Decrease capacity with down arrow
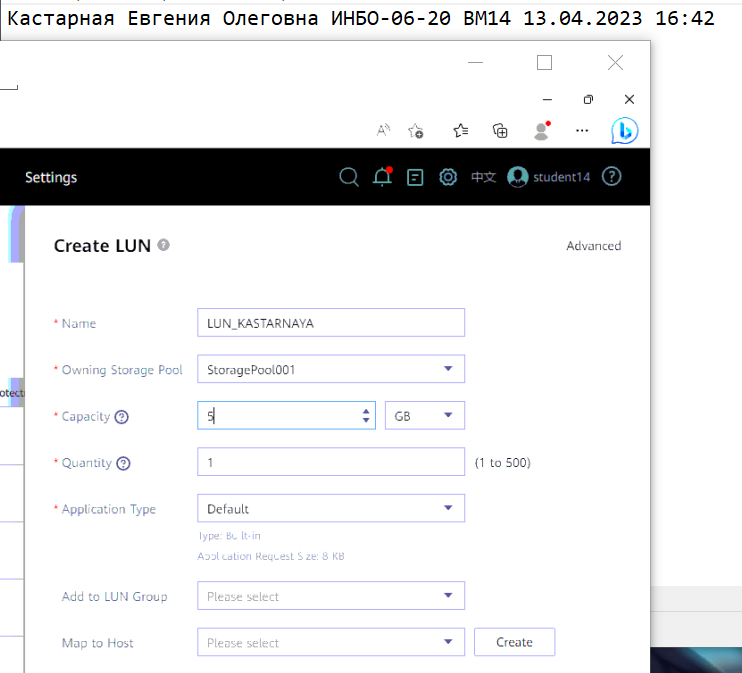The image size is (742, 673). (x=366, y=420)
